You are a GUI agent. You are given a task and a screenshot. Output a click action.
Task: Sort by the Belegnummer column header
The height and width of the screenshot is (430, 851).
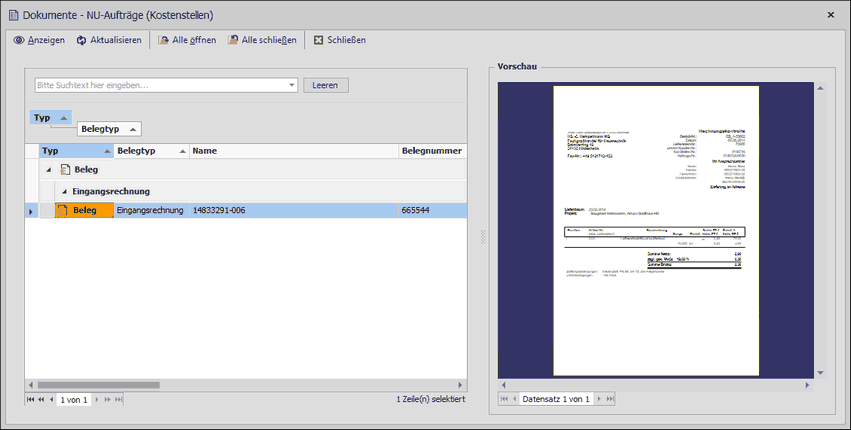coord(430,151)
